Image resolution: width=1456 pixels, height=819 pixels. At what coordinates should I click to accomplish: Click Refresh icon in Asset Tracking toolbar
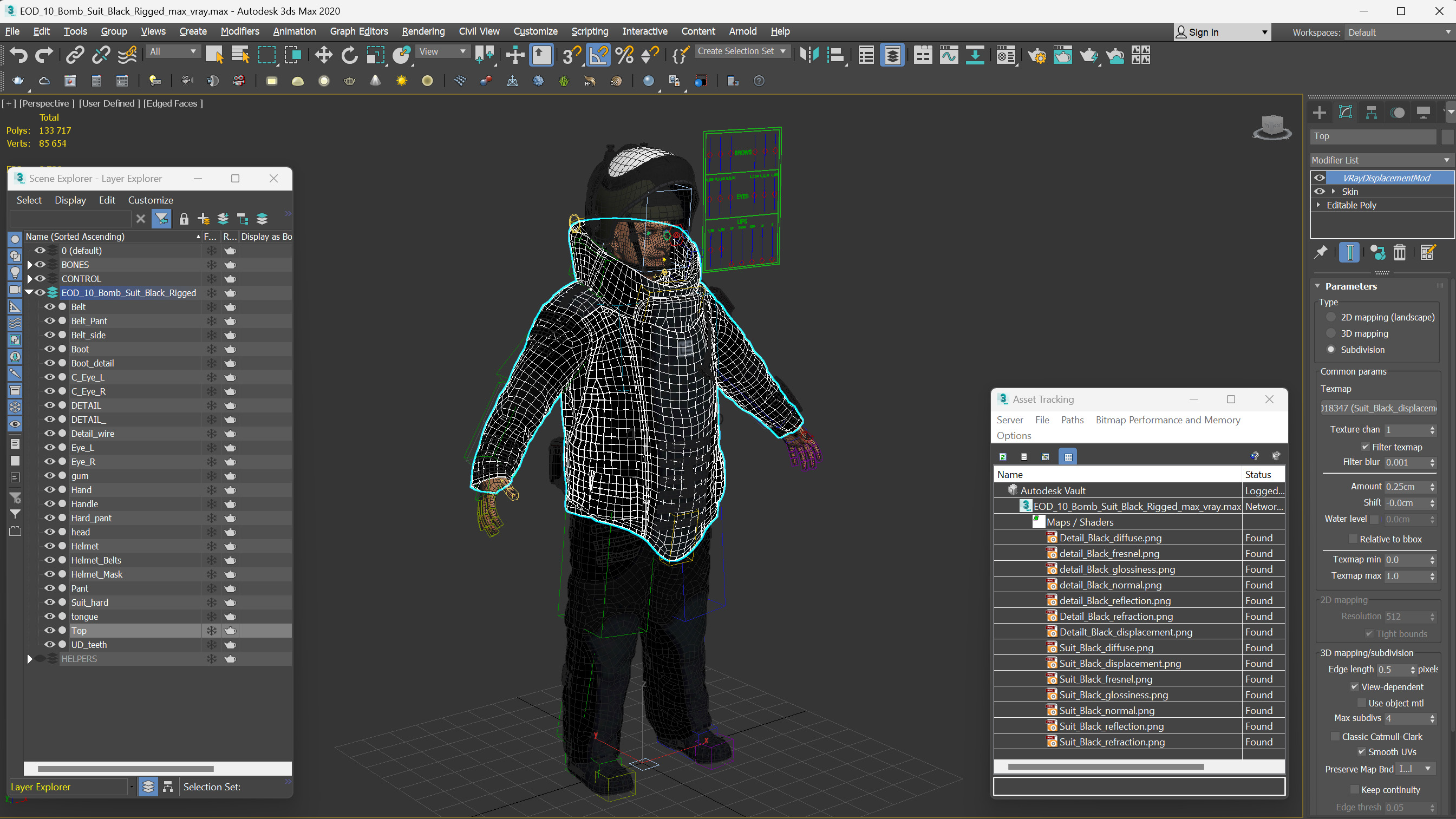click(1003, 457)
